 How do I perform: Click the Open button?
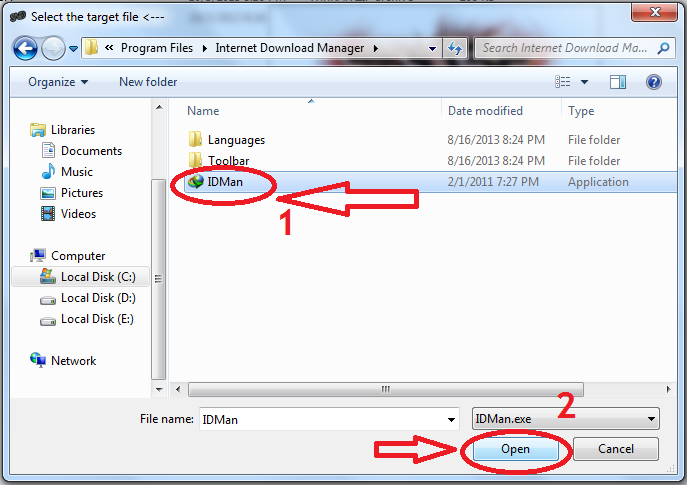(516, 449)
